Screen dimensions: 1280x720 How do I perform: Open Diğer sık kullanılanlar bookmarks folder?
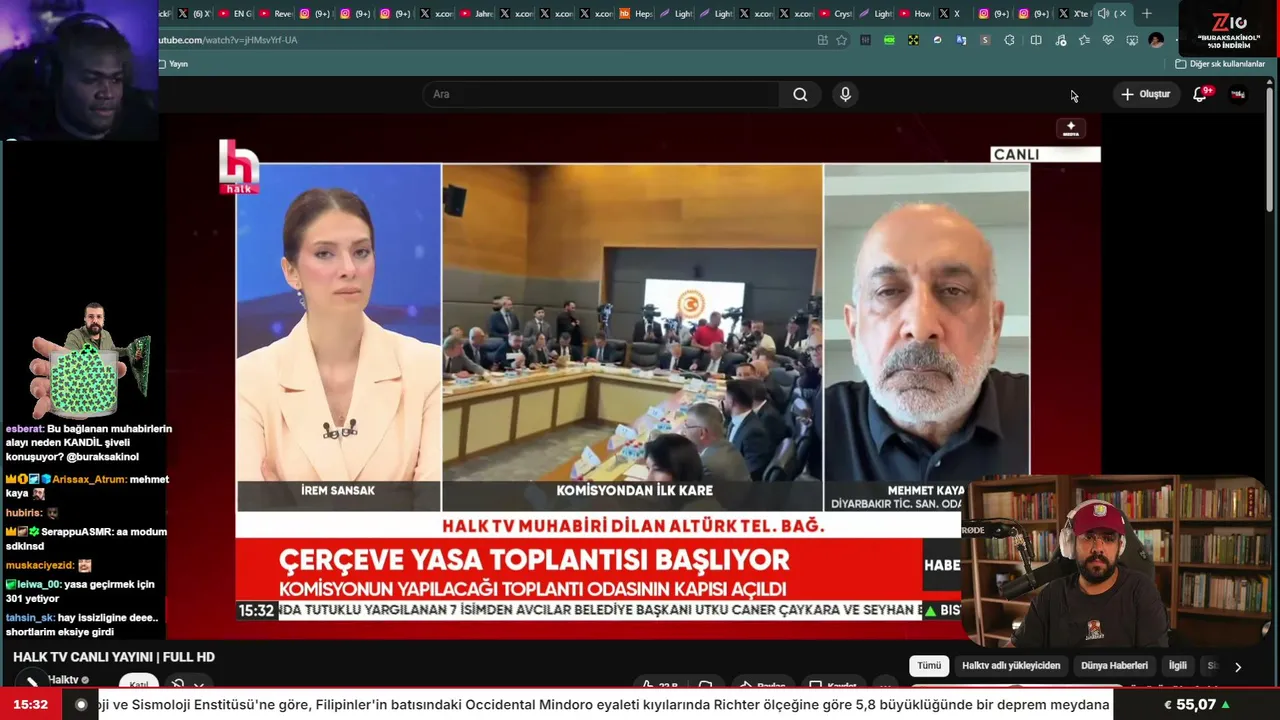[1220, 64]
